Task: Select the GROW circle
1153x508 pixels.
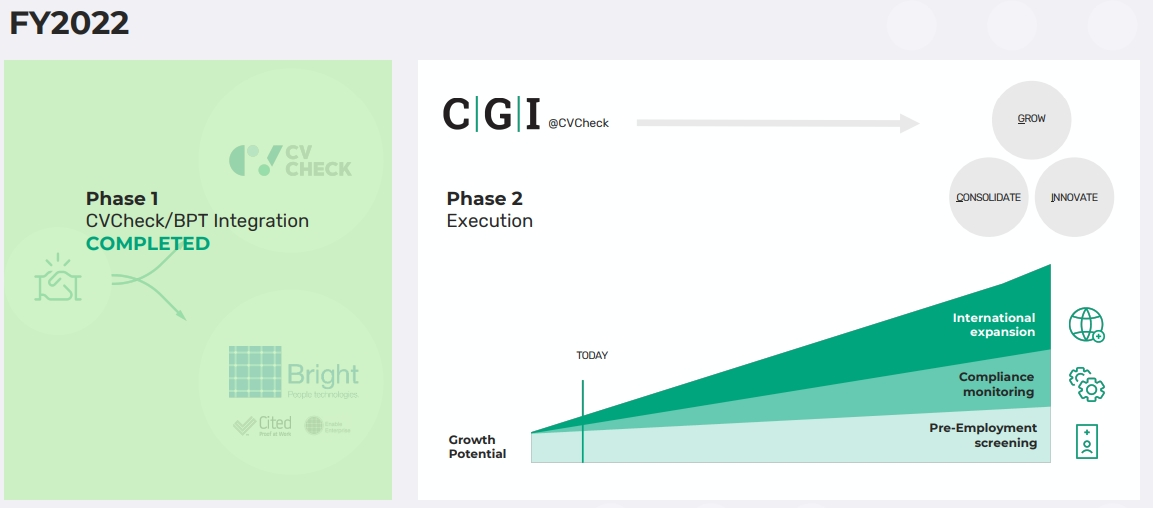Action: point(1031,119)
